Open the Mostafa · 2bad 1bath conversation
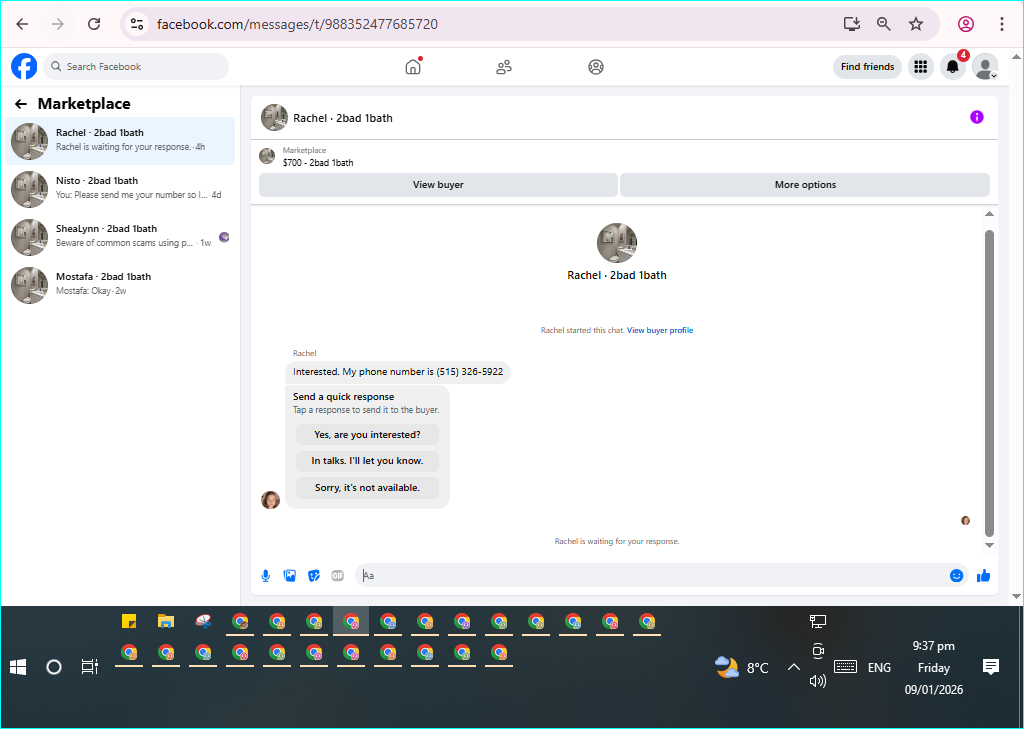This screenshot has width=1024, height=729. pyautogui.click(x=120, y=285)
